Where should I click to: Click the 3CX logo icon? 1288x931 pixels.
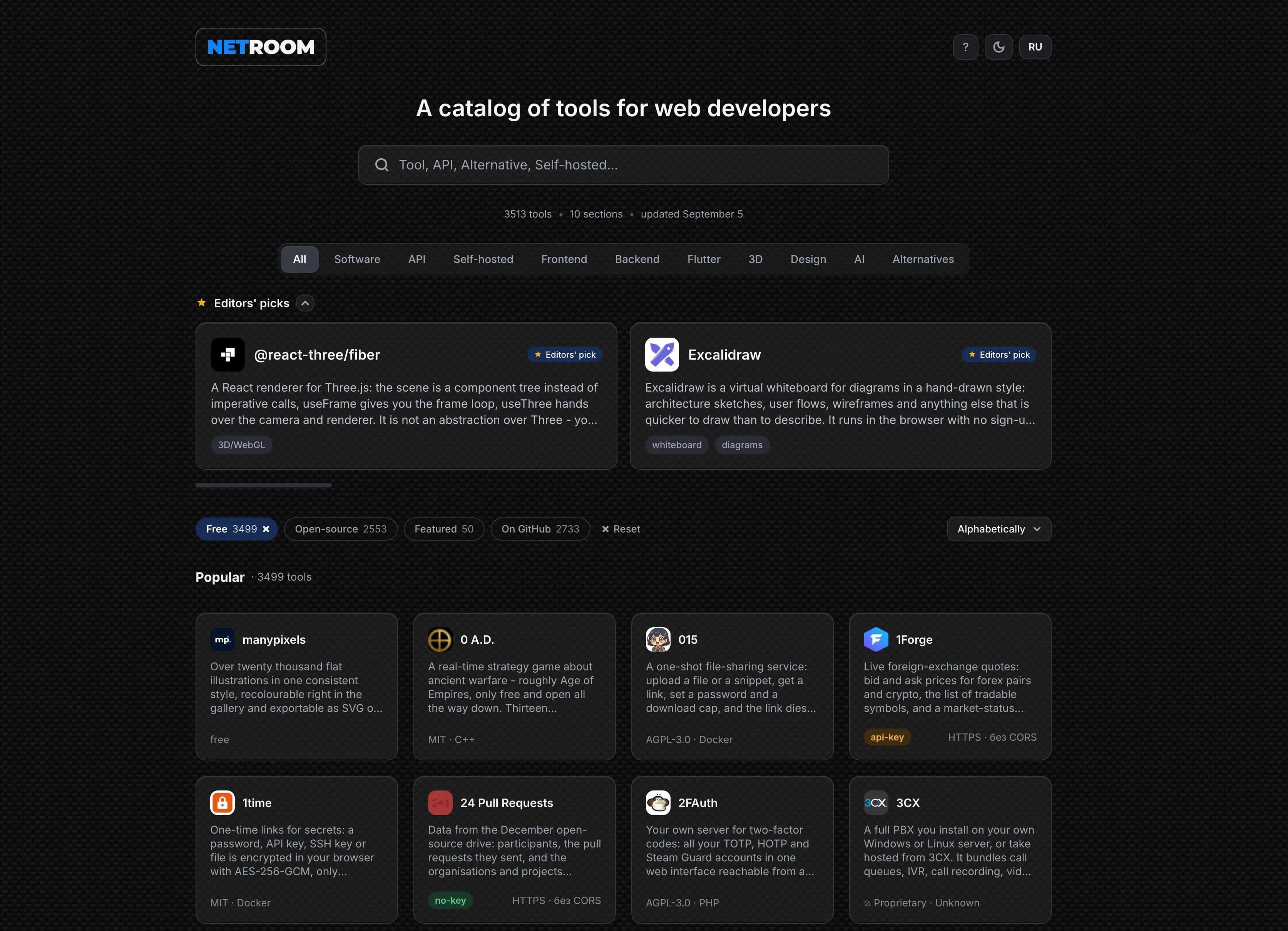(876, 803)
